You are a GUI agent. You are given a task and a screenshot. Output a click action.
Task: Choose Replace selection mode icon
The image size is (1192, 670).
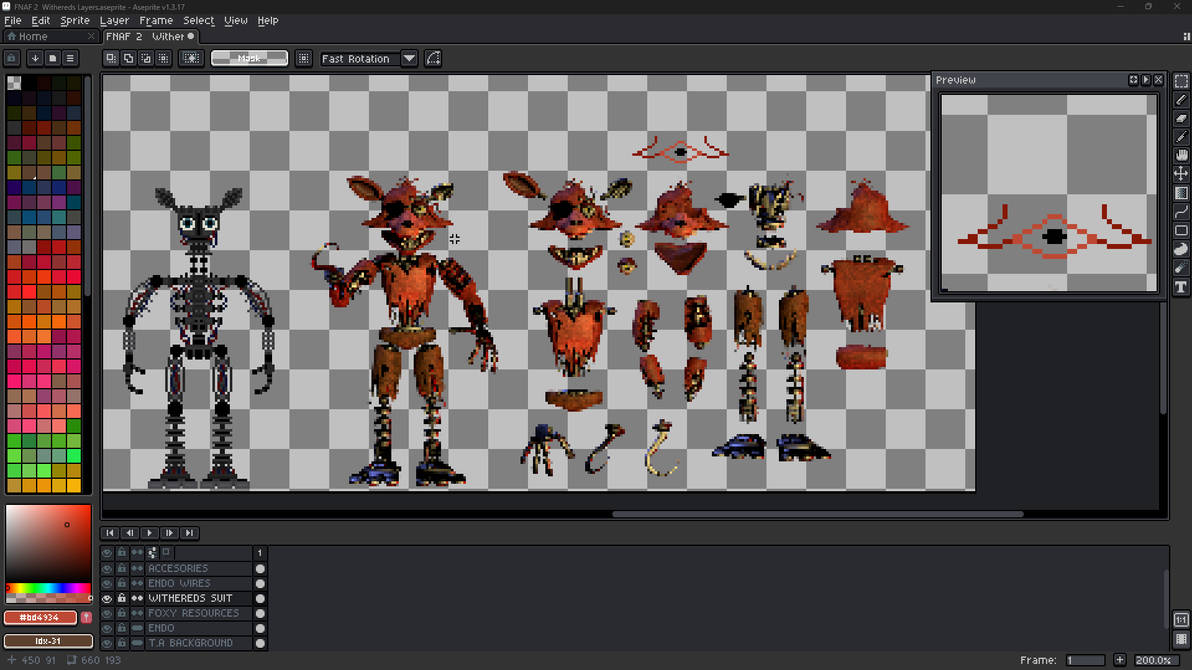click(111, 58)
